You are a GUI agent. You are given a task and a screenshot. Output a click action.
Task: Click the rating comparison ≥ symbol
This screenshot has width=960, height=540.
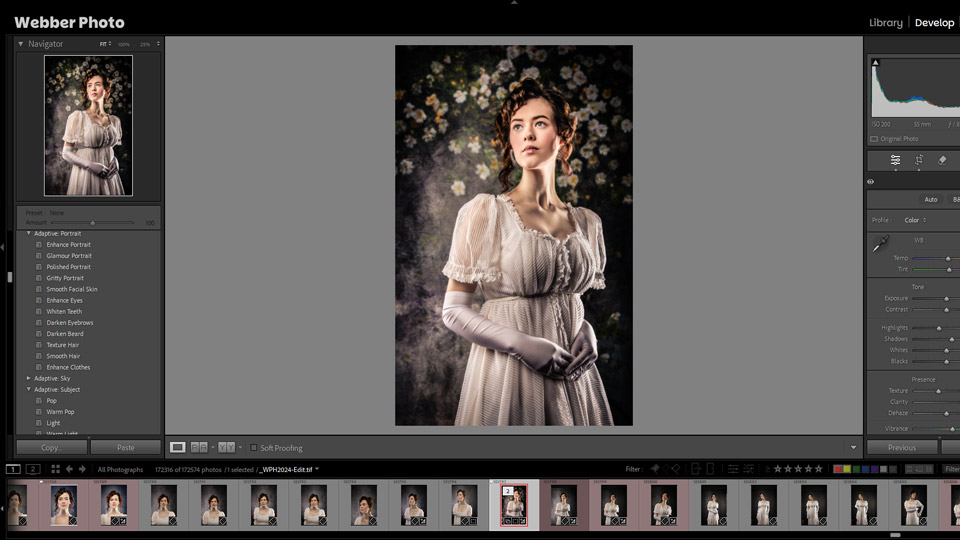[x=767, y=469]
